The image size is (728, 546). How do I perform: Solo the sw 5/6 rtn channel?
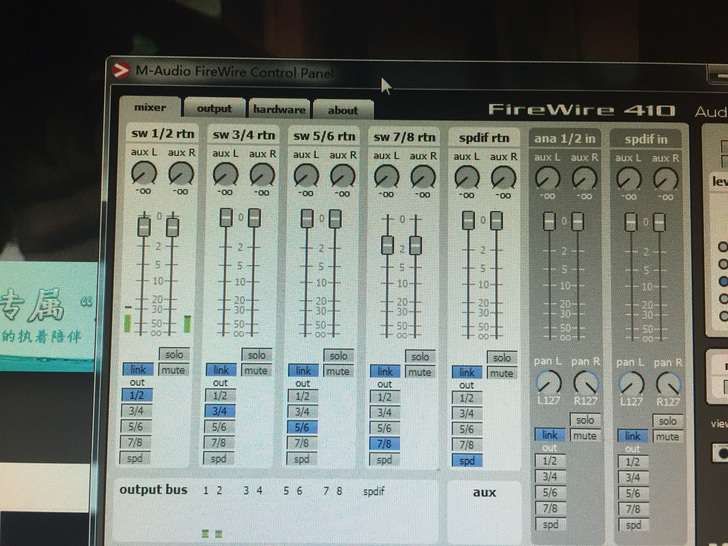(338, 355)
